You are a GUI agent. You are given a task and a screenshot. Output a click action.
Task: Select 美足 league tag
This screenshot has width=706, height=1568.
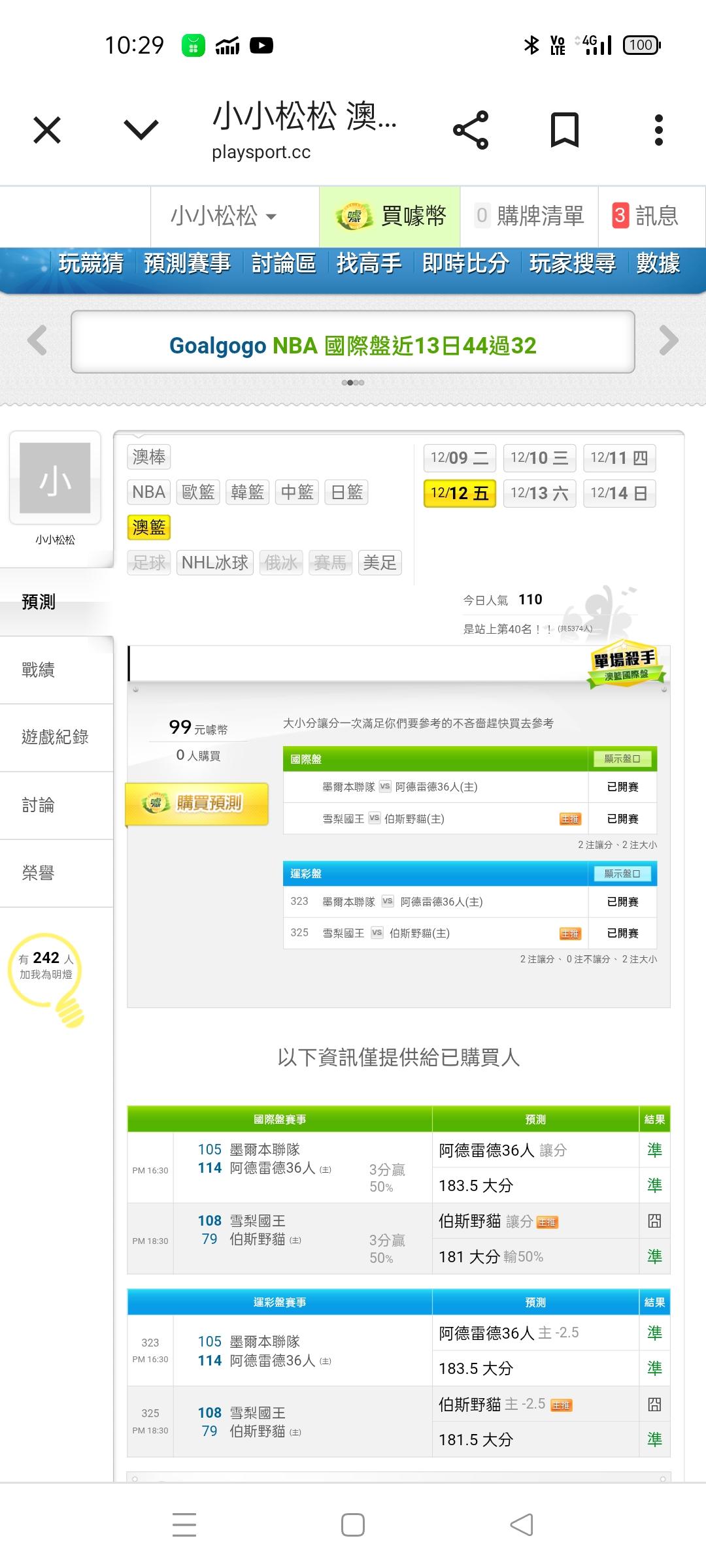[x=380, y=563]
